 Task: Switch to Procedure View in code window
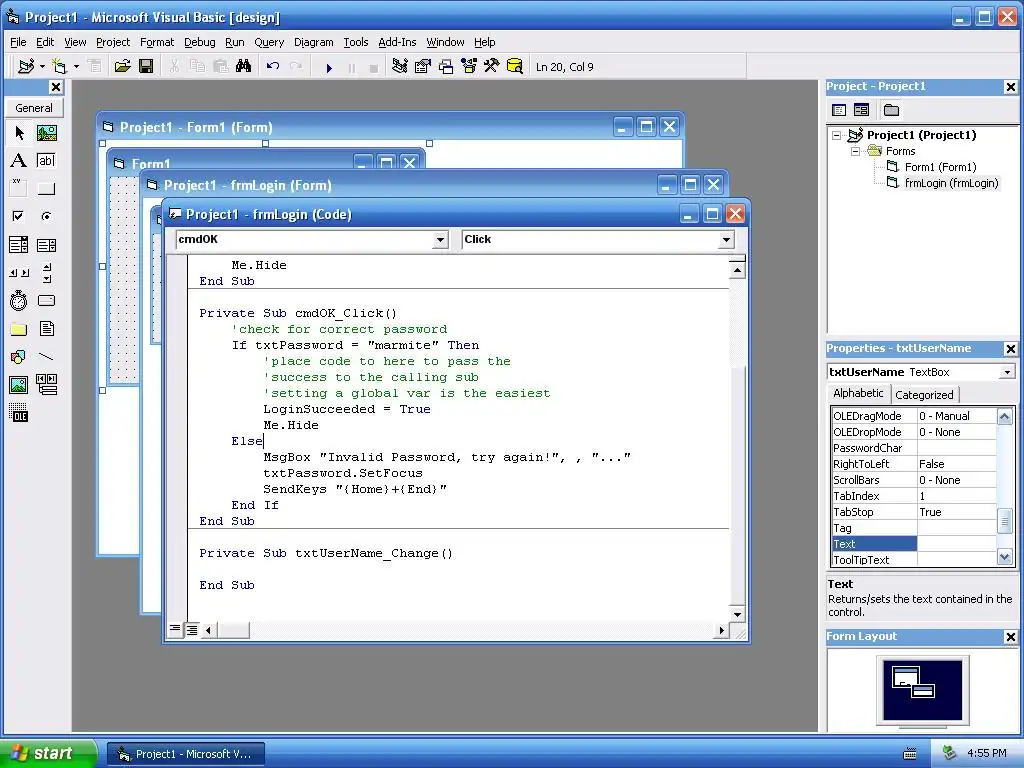(x=175, y=630)
